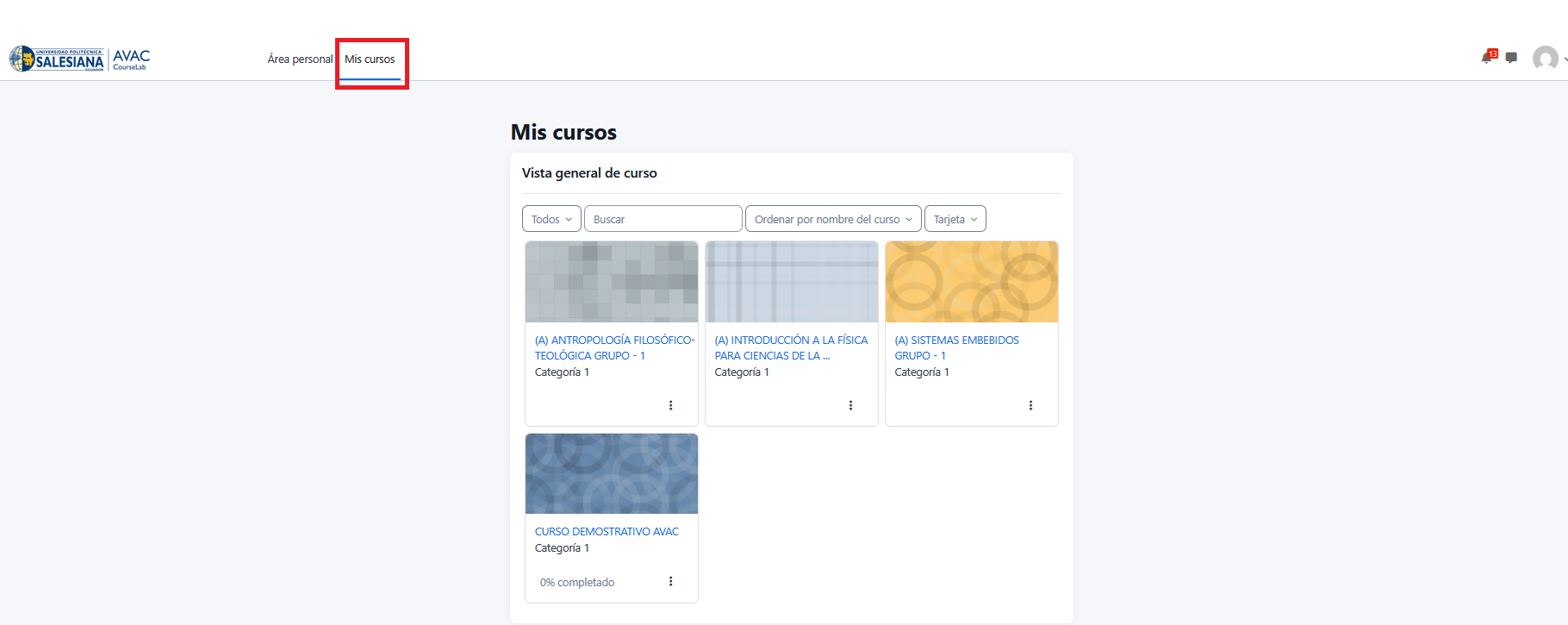Click inside the Buscar search field
The image size is (1568, 625).
[663, 219]
